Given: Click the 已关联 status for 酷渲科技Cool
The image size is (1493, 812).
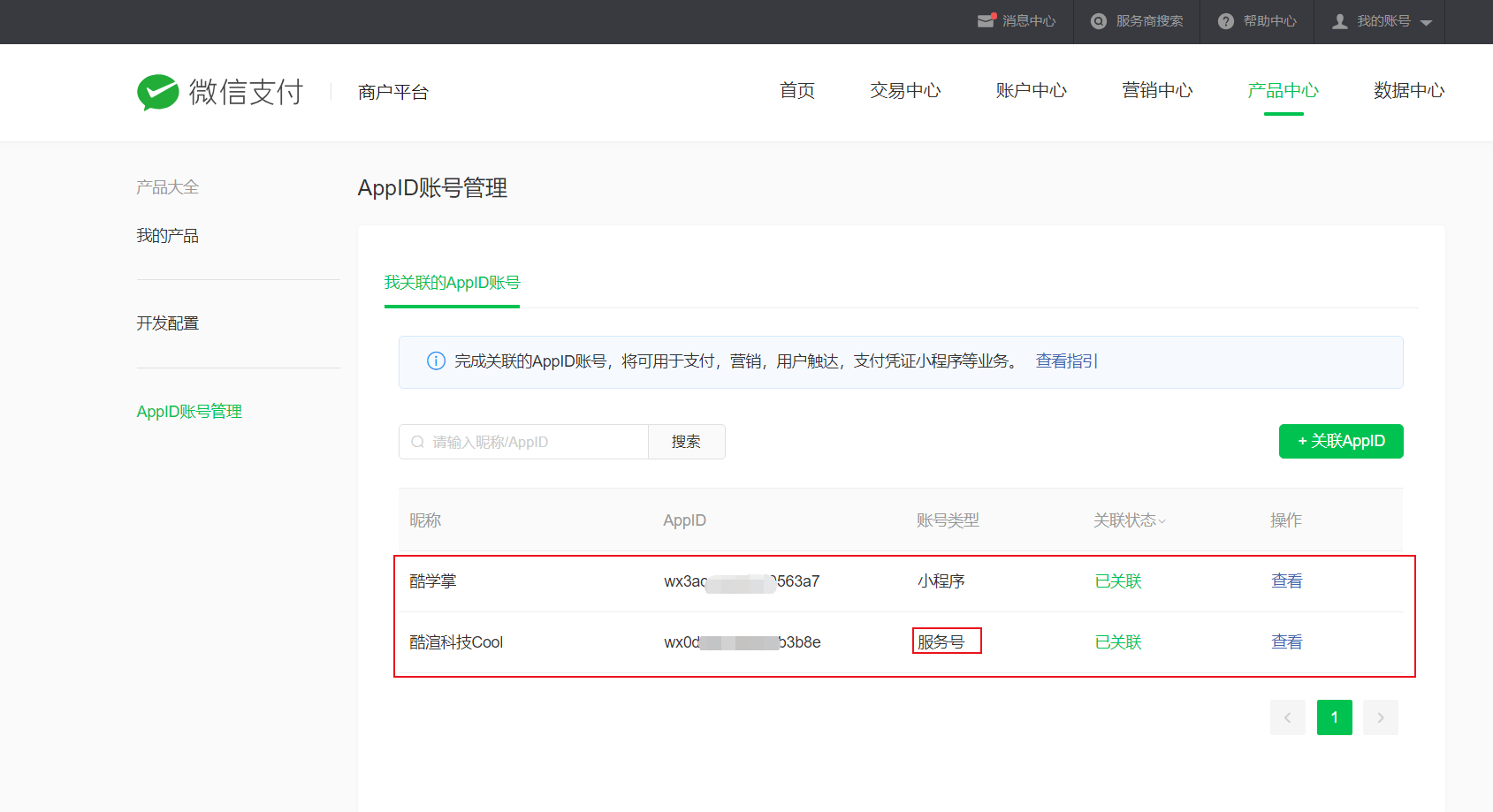Looking at the screenshot, I should (x=1118, y=642).
